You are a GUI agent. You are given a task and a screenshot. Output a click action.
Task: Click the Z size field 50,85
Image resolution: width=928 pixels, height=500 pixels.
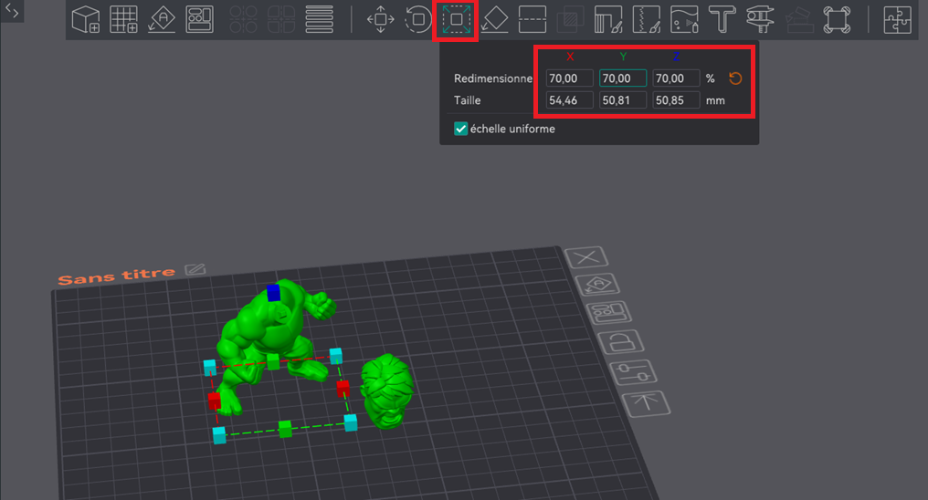675,100
